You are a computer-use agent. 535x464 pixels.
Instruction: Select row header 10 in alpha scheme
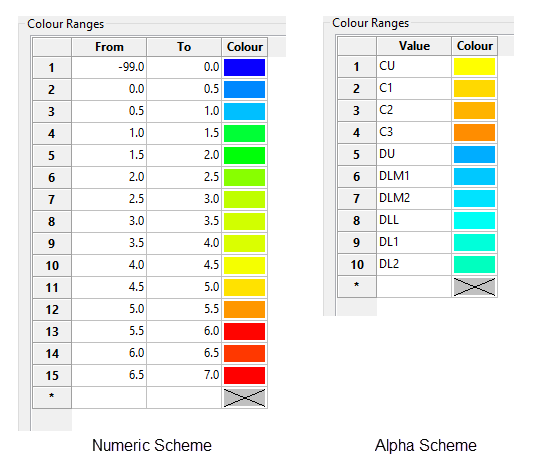[x=357, y=264]
